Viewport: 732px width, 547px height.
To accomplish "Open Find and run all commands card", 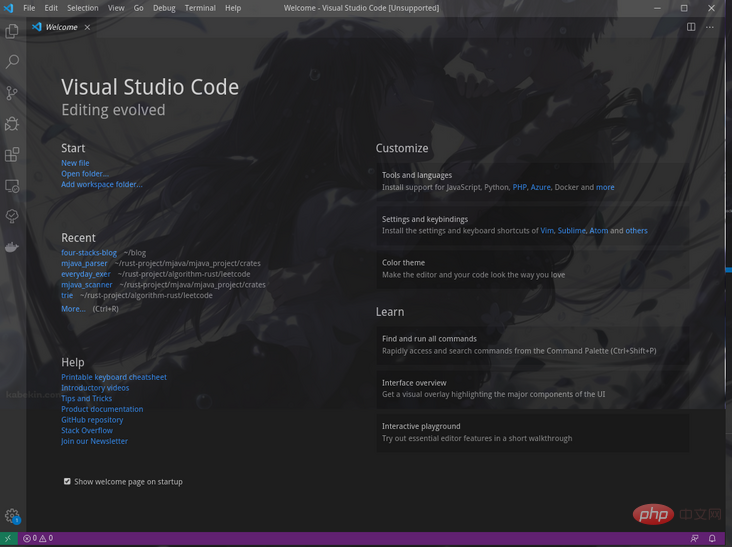I will pos(533,345).
